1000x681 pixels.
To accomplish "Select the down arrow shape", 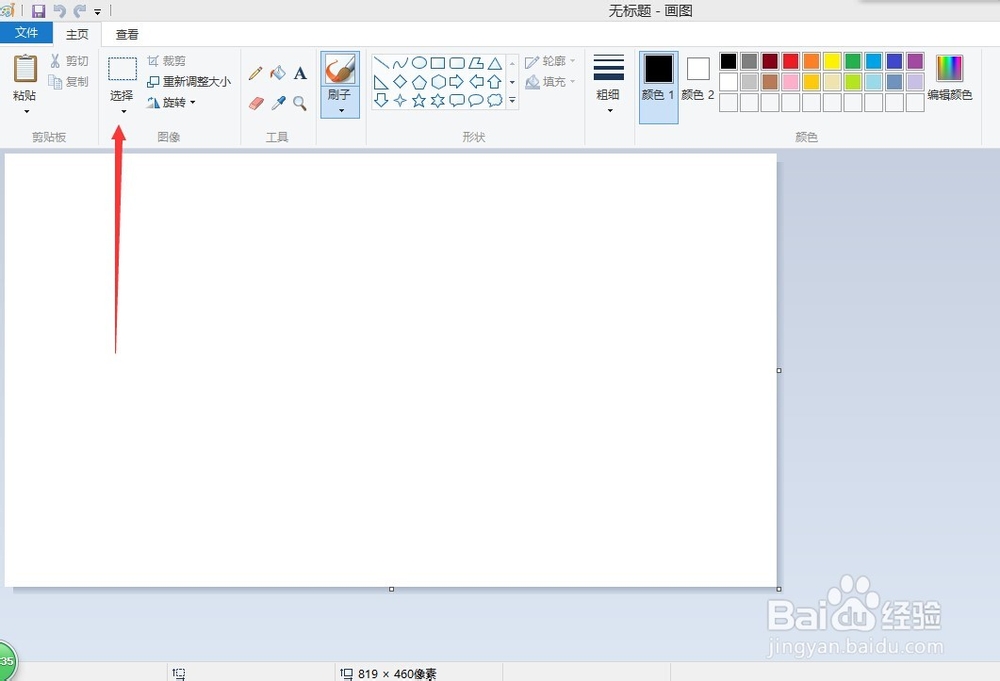I will [x=381, y=100].
